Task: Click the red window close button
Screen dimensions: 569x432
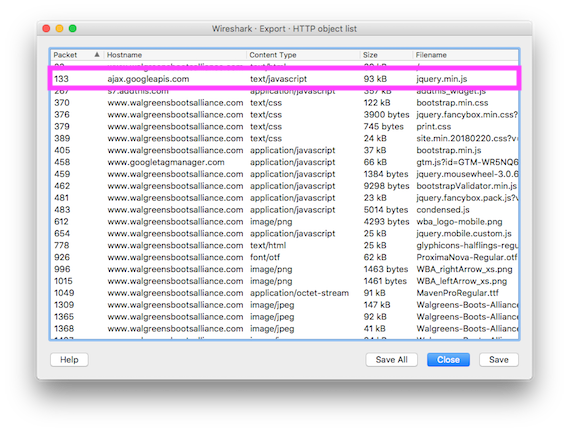Action: tap(46, 28)
